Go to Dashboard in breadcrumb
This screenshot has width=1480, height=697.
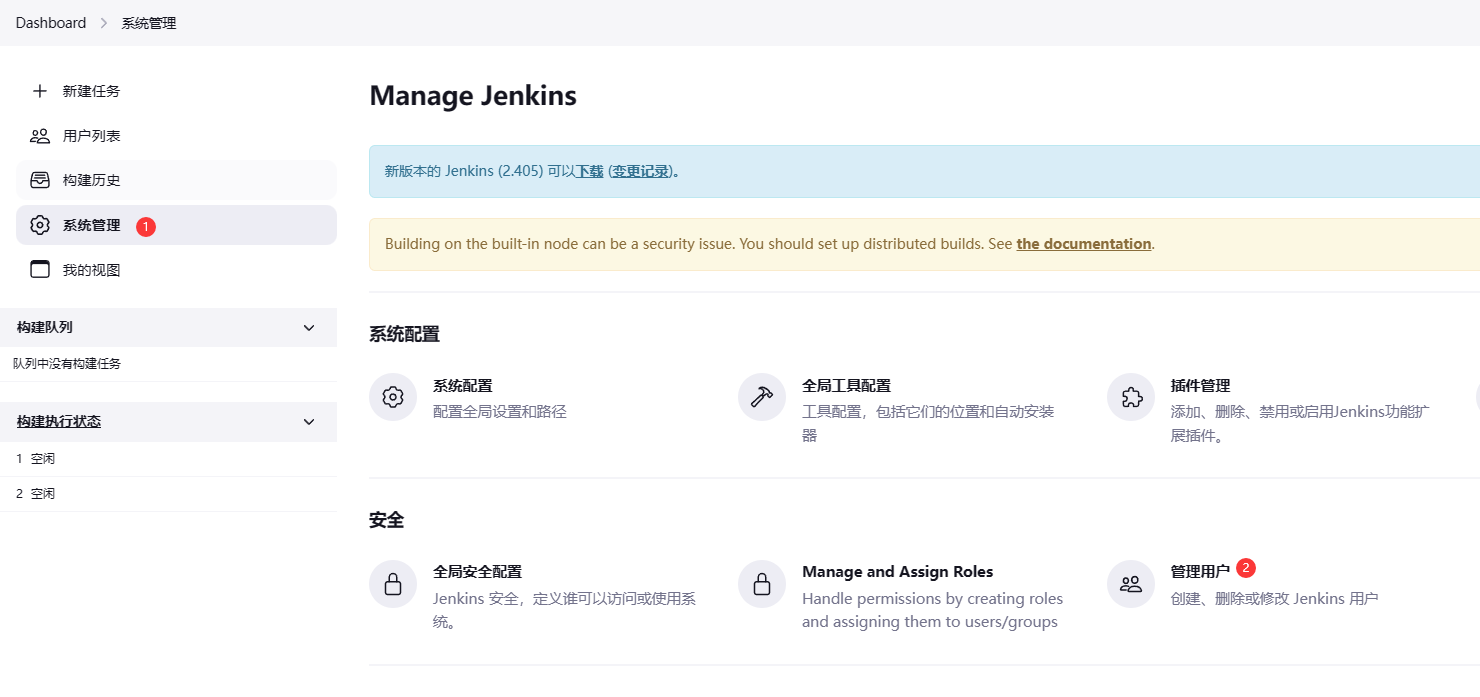tap(51, 22)
